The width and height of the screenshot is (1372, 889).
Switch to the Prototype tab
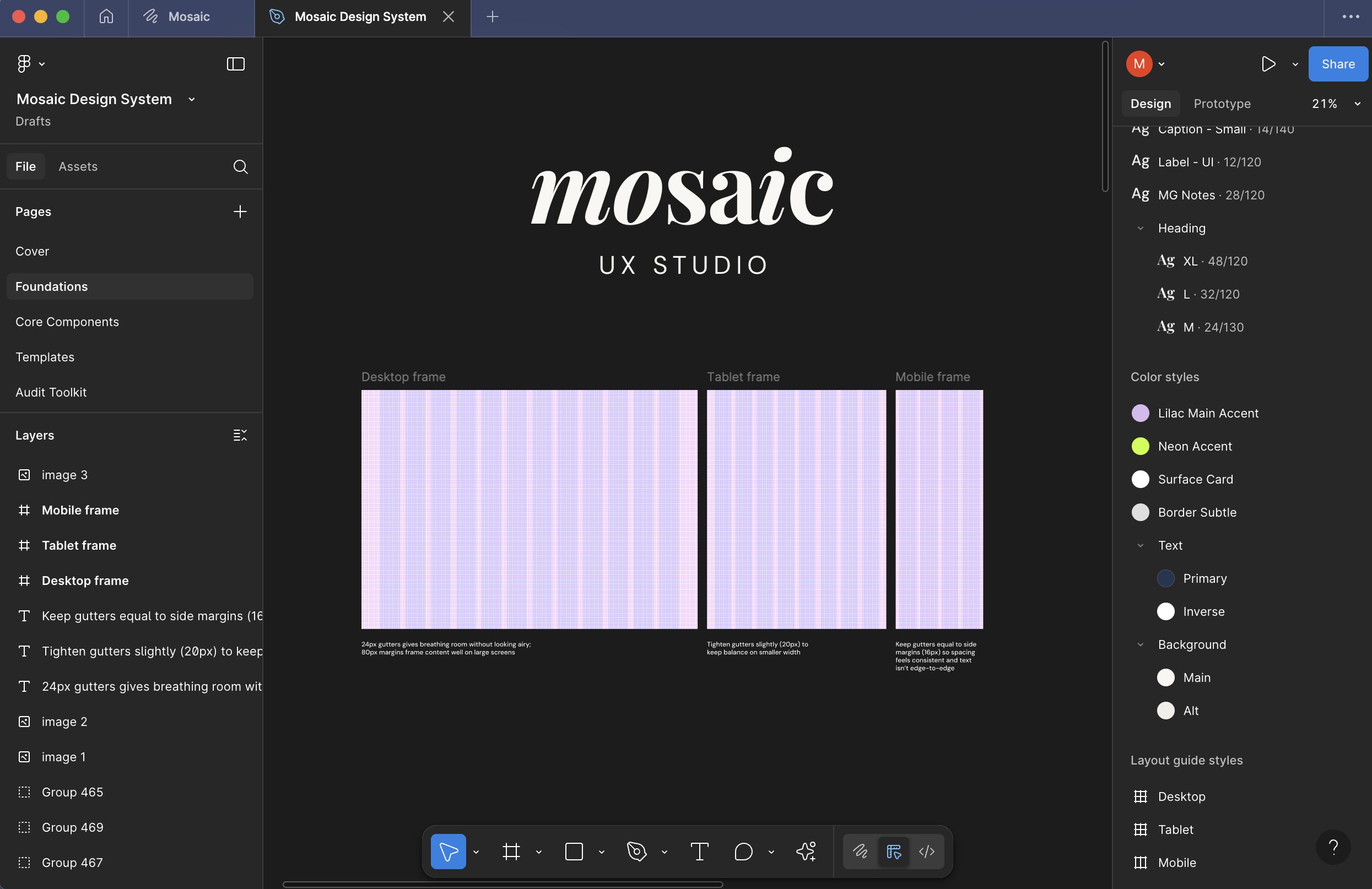coord(1222,104)
